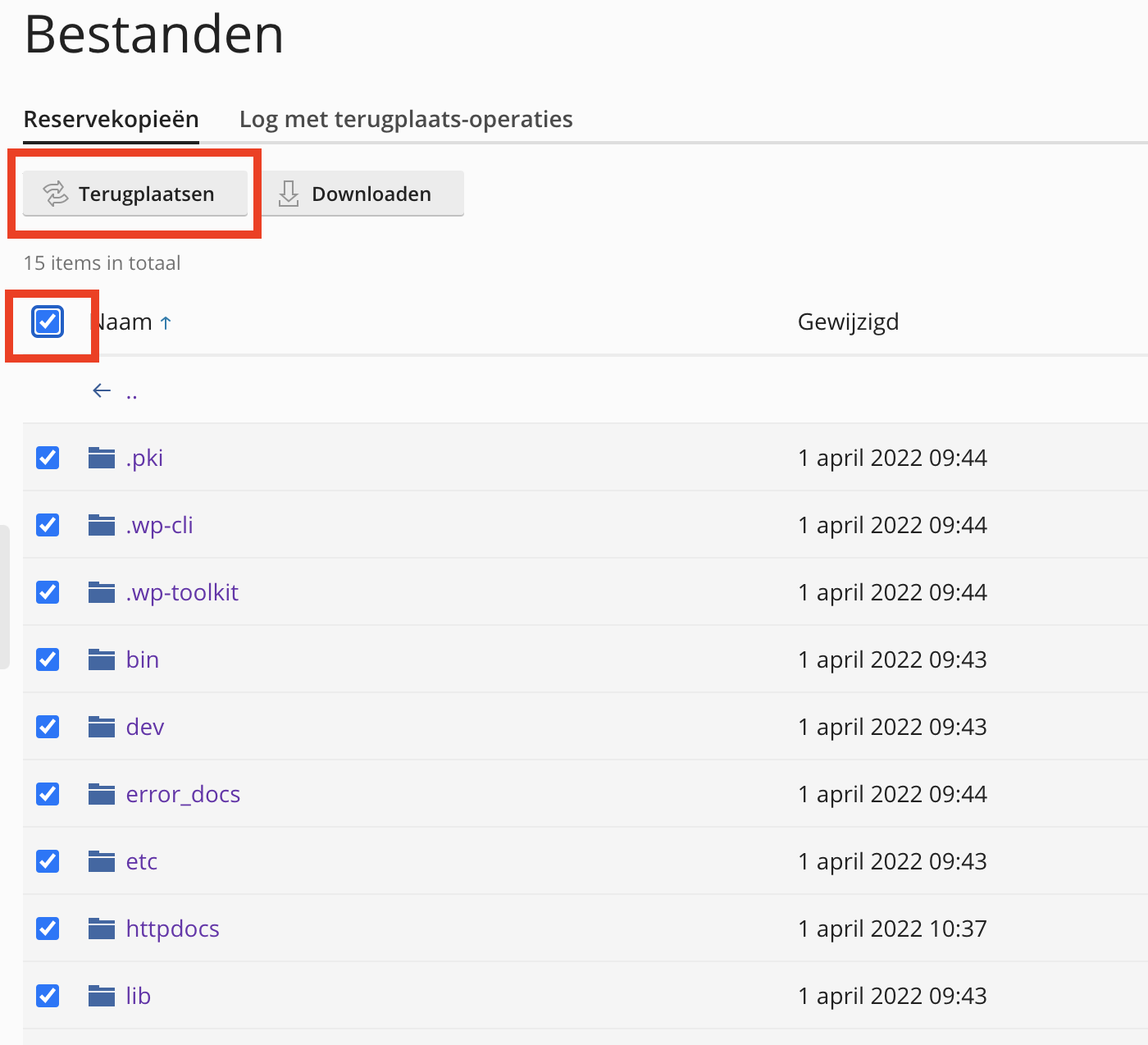
Task: Switch to Log met terugplaats-operaties tab
Action: click(x=406, y=120)
